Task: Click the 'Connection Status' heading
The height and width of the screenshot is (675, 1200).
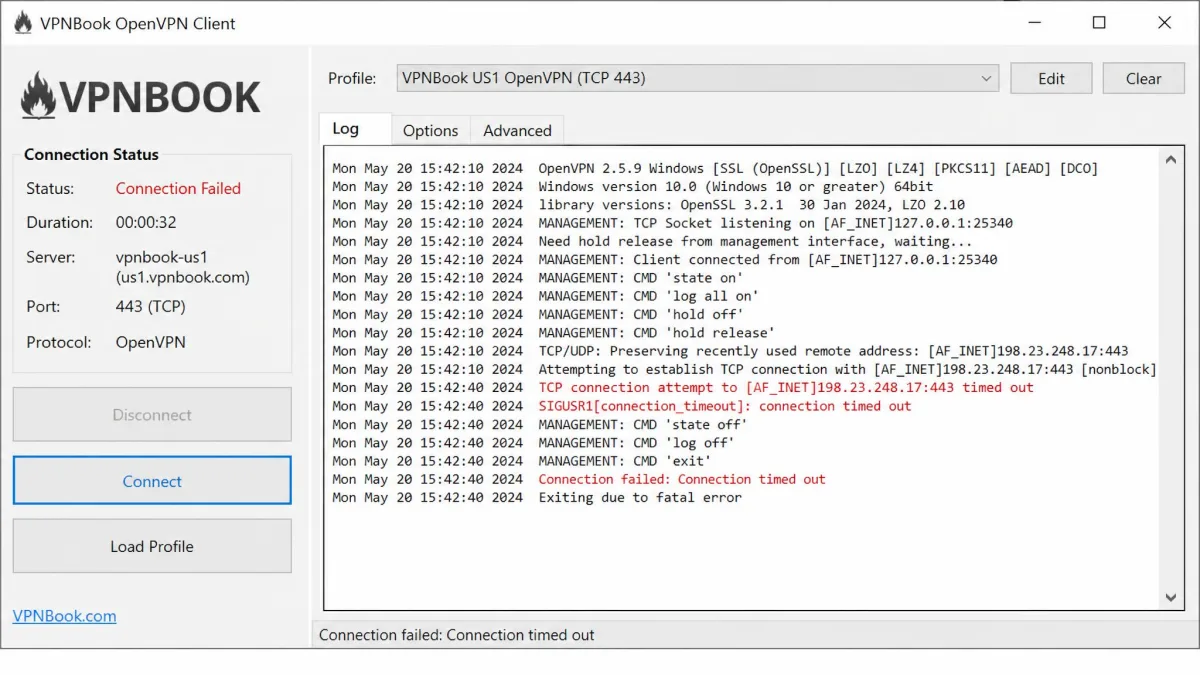Action: click(91, 154)
